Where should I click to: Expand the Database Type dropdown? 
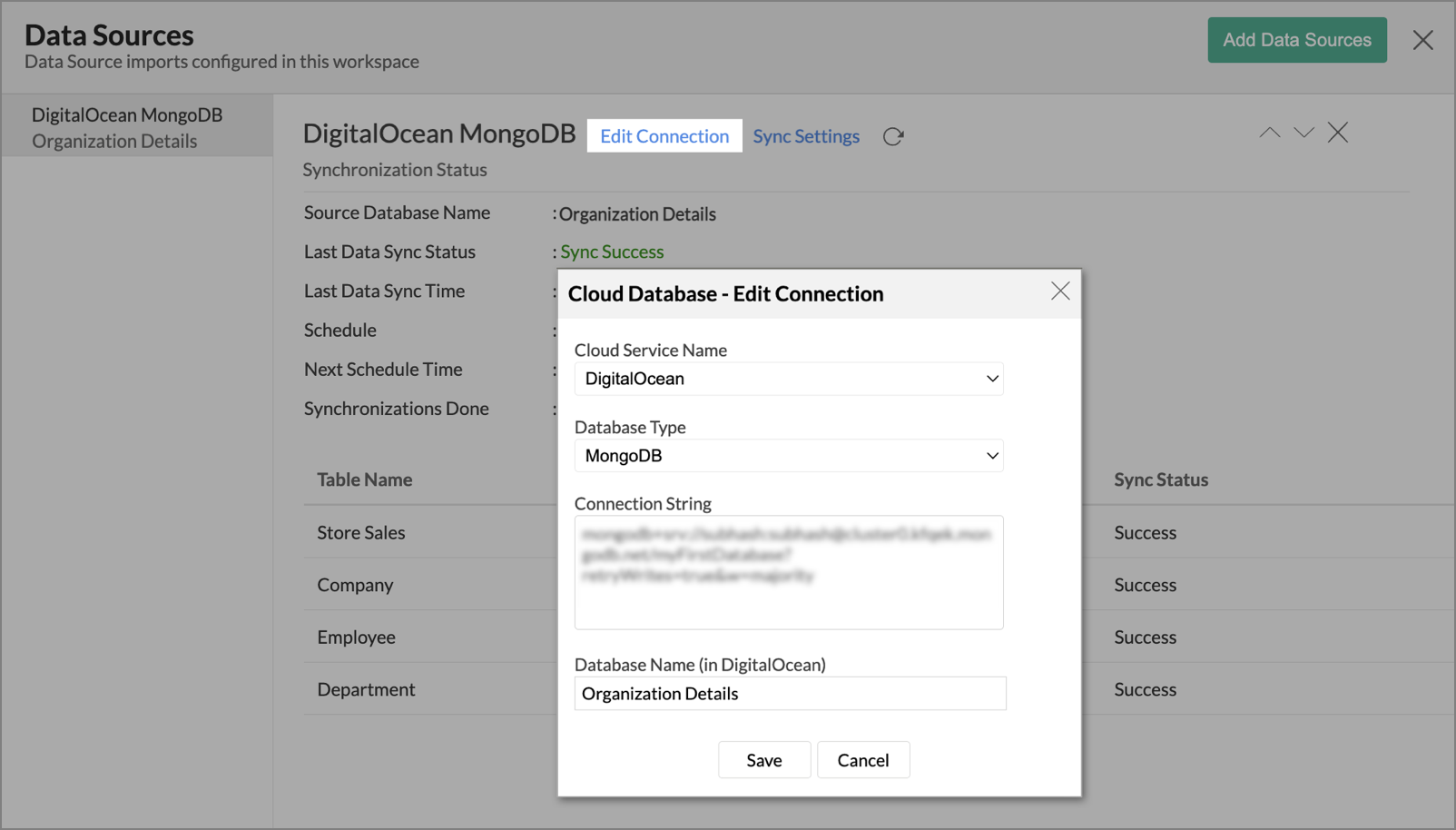pyautogui.click(x=788, y=456)
